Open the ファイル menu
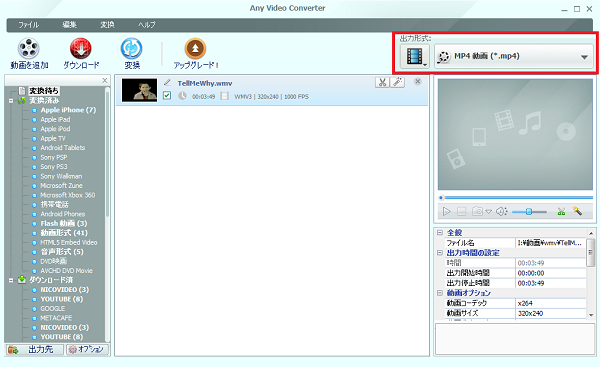 [x=29, y=25]
